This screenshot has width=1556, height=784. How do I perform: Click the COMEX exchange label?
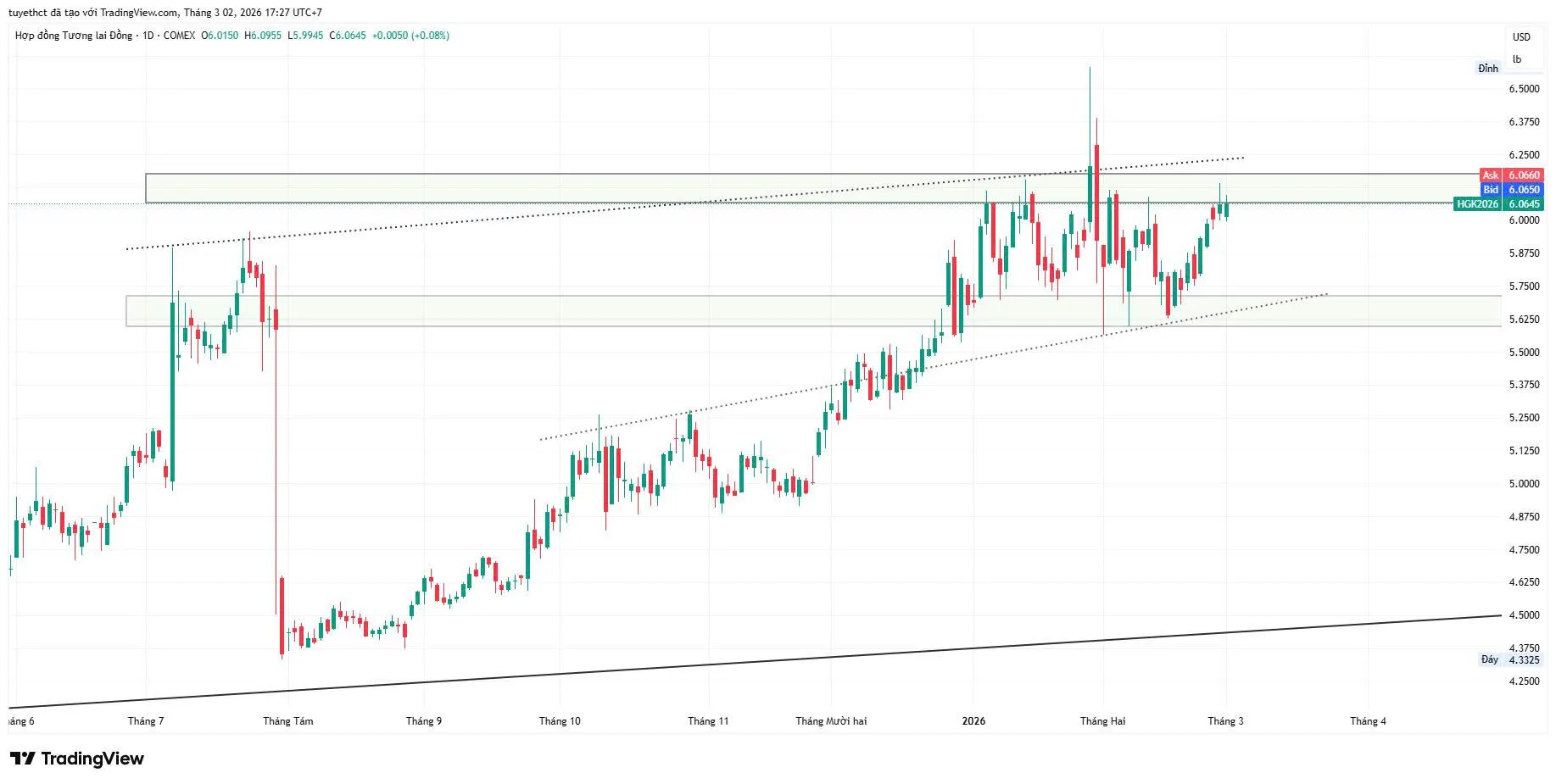[x=179, y=36]
